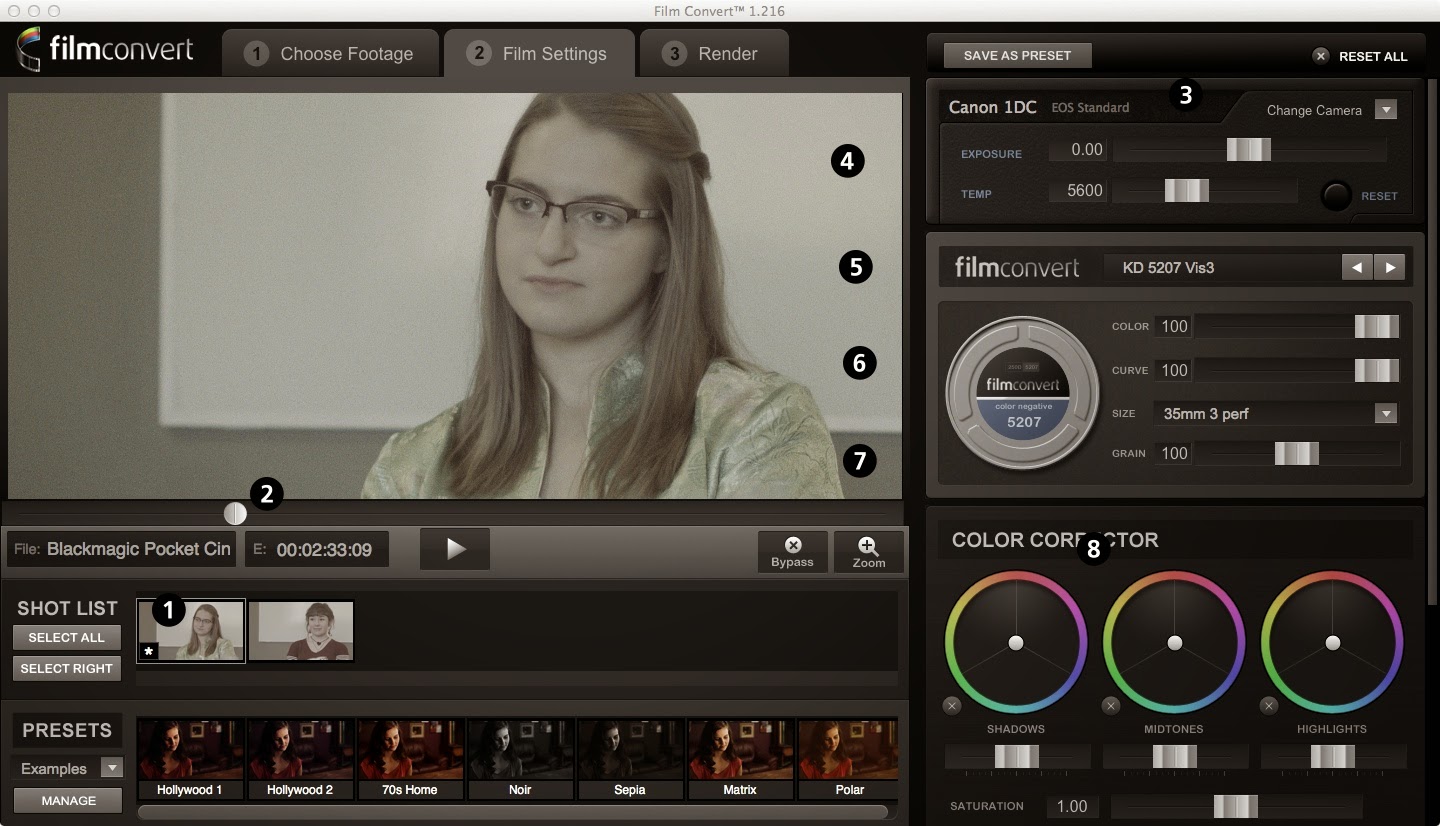Click the Play button under the preview
The height and width of the screenshot is (826, 1440).
point(455,548)
